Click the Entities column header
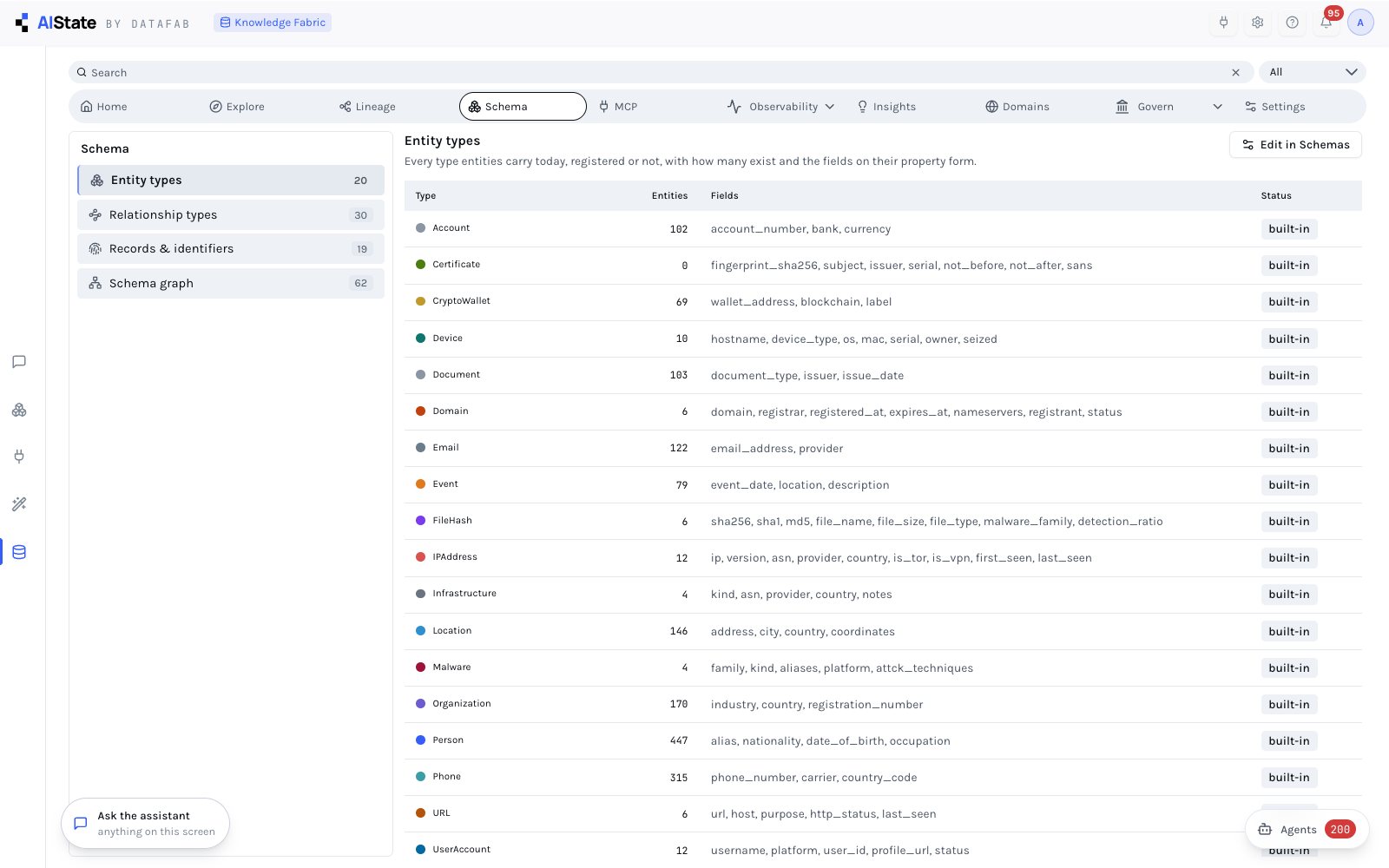 click(x=669, y=196)
